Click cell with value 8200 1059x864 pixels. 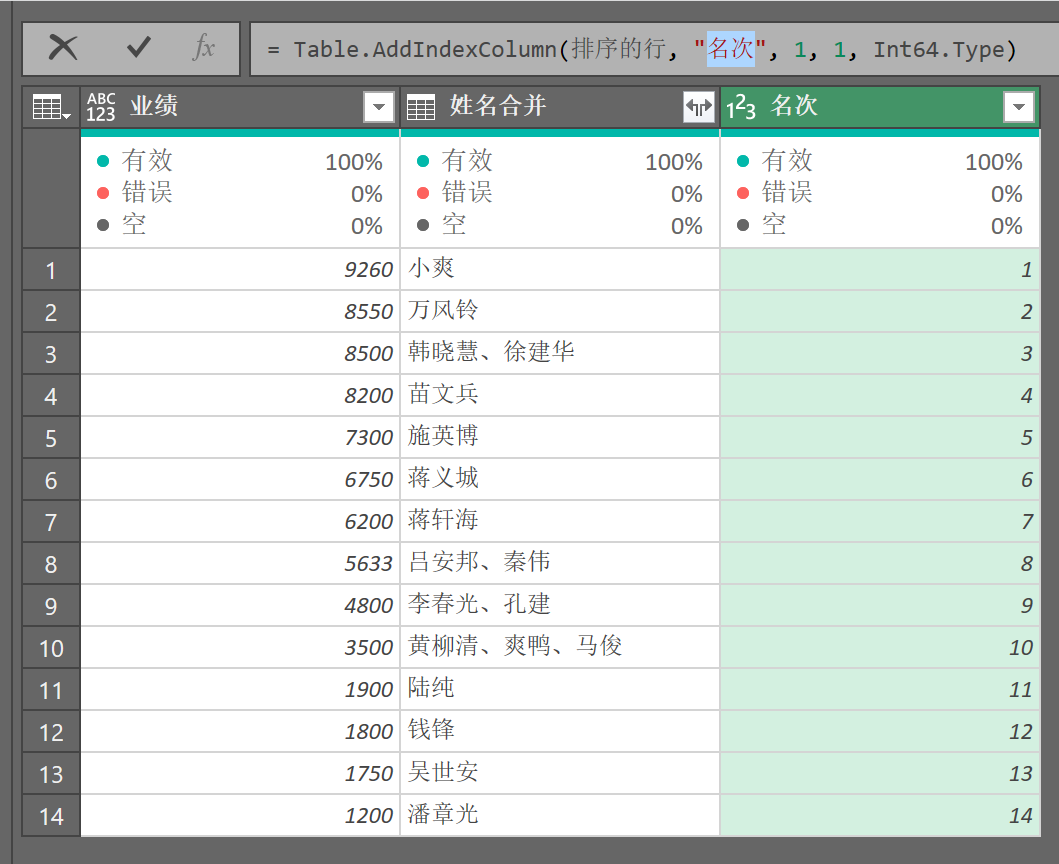click(240, 396)
